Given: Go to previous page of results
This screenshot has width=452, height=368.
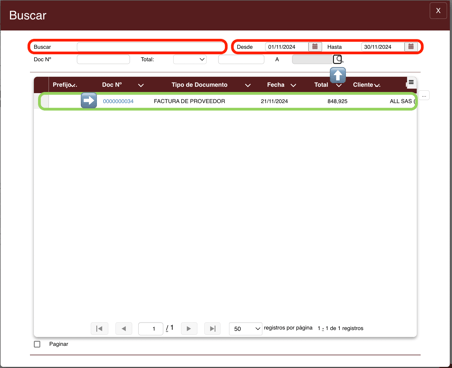Looking at the screenshot, I should [x=124, y=329].
